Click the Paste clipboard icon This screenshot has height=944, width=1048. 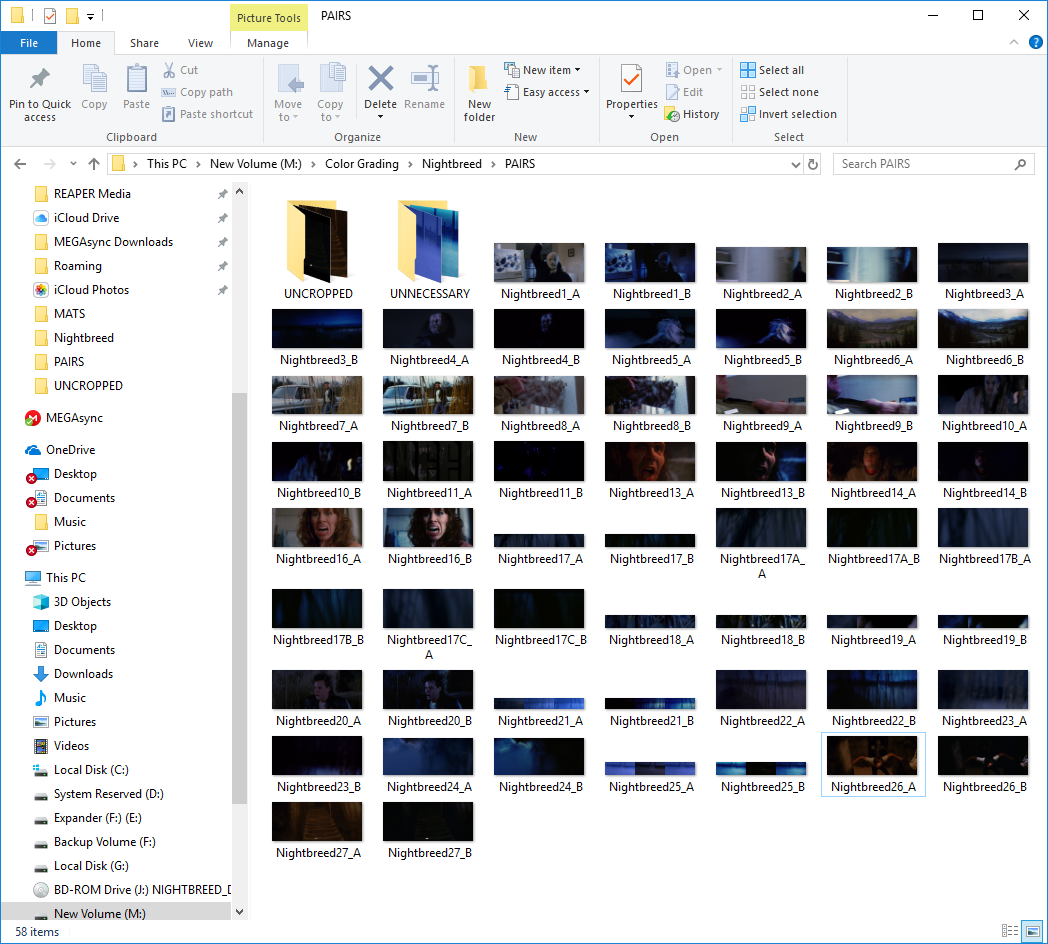click(x=136, y=80)
